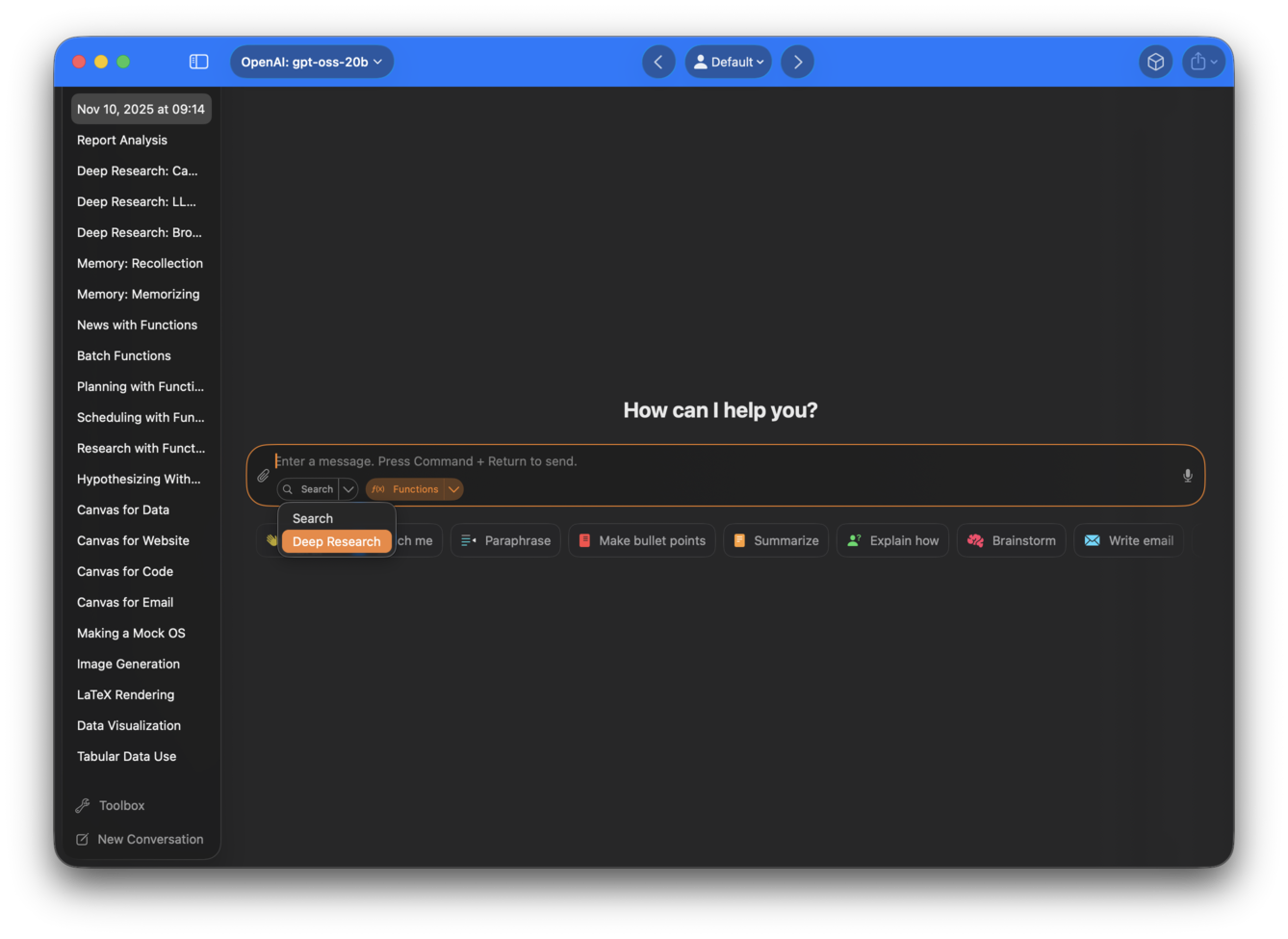Select Deep Research from the menu
This screenshot has width=1288, height=939.
click(x=336, y=541)
